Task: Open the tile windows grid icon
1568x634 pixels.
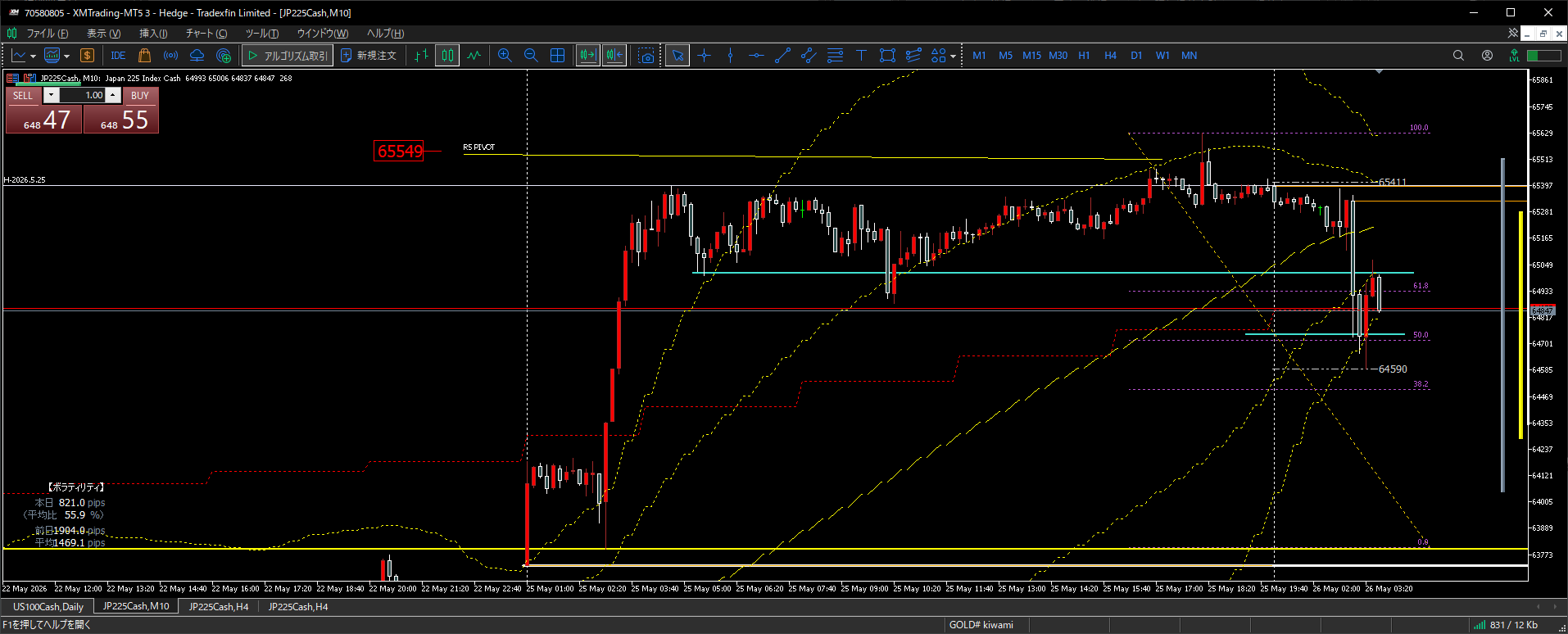Action: click(x=558, y=56)
